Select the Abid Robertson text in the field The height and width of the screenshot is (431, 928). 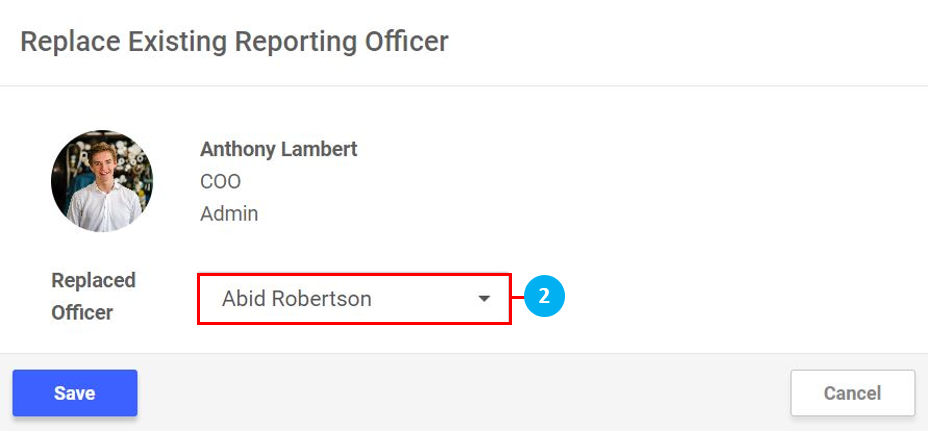pyautogui.click(x=296, y=299)
